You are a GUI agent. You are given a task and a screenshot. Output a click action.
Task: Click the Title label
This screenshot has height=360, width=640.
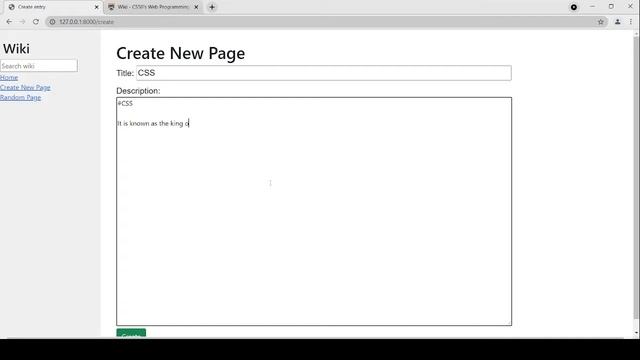125,73
